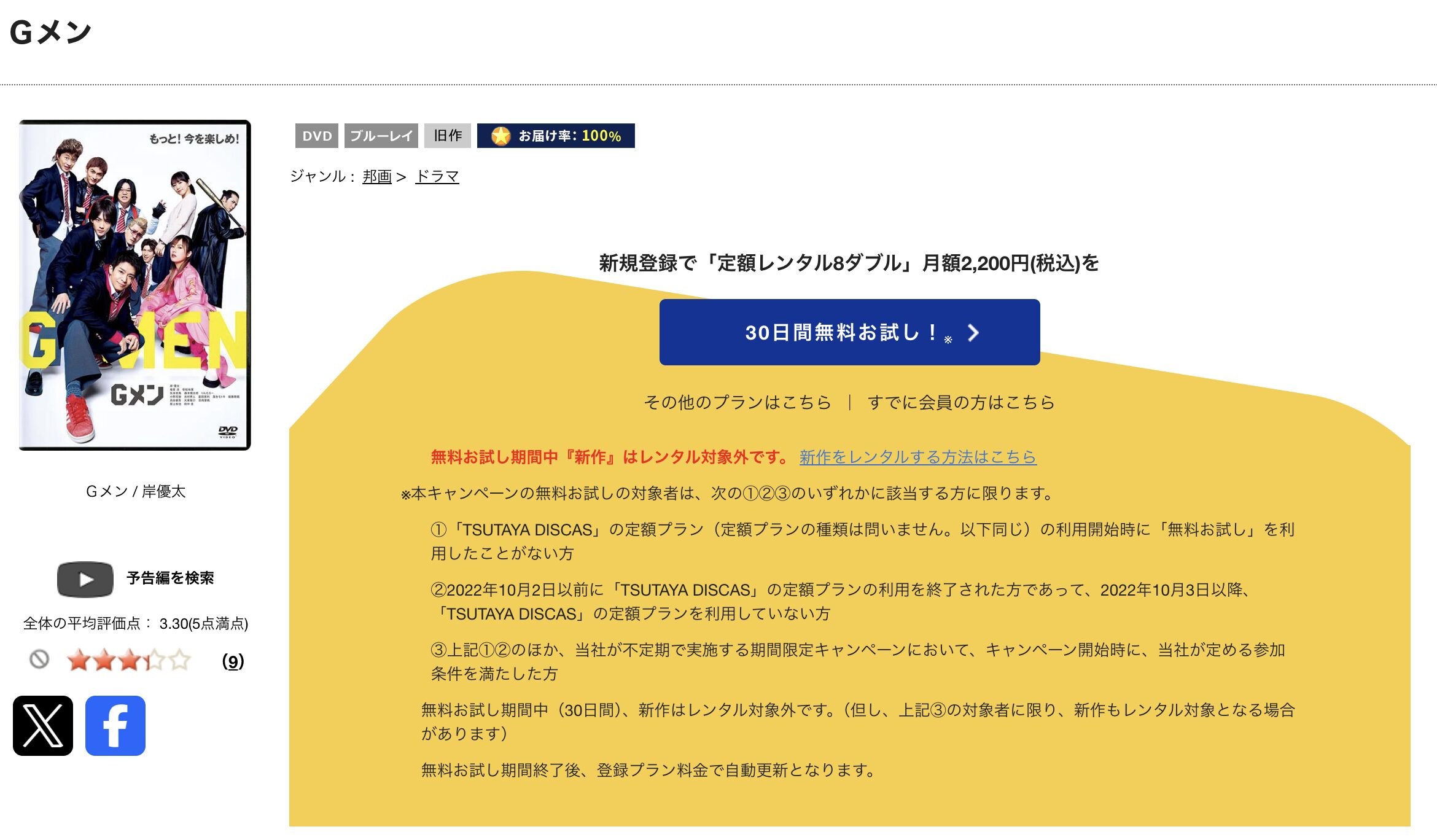
Task: Click the 30日間無料お試し button
Action: pyautogui.click(x=849, y=332)
